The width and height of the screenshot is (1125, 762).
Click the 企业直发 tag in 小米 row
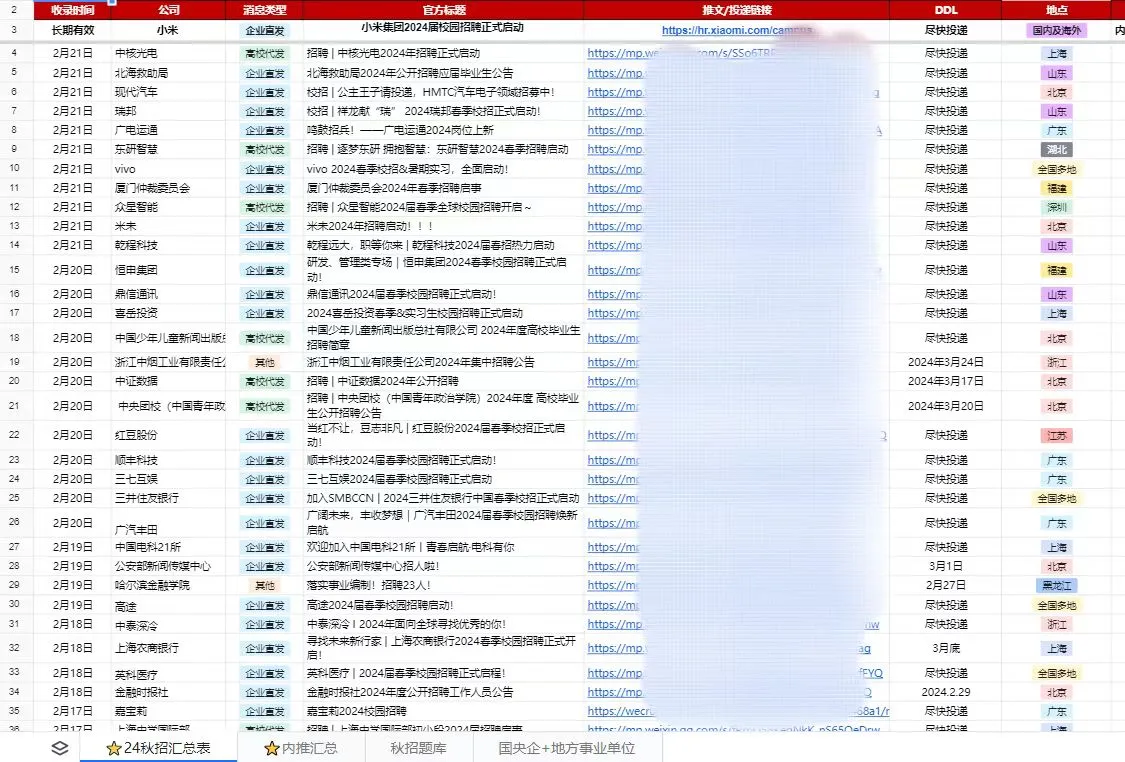tap(265, 30)
